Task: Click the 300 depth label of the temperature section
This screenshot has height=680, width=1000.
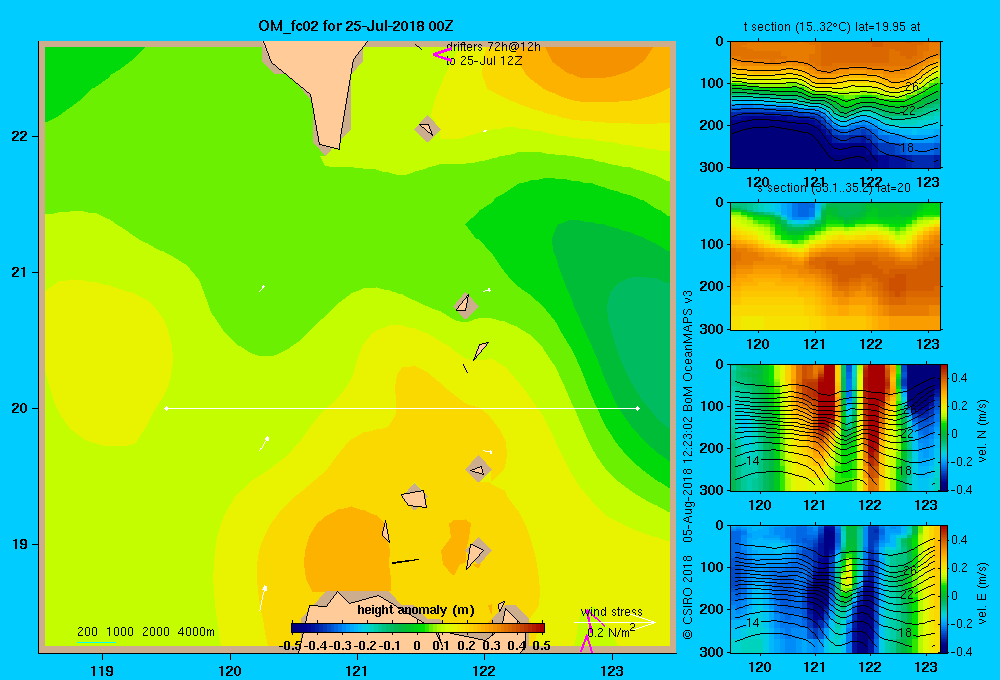Action: pos(713,167)
